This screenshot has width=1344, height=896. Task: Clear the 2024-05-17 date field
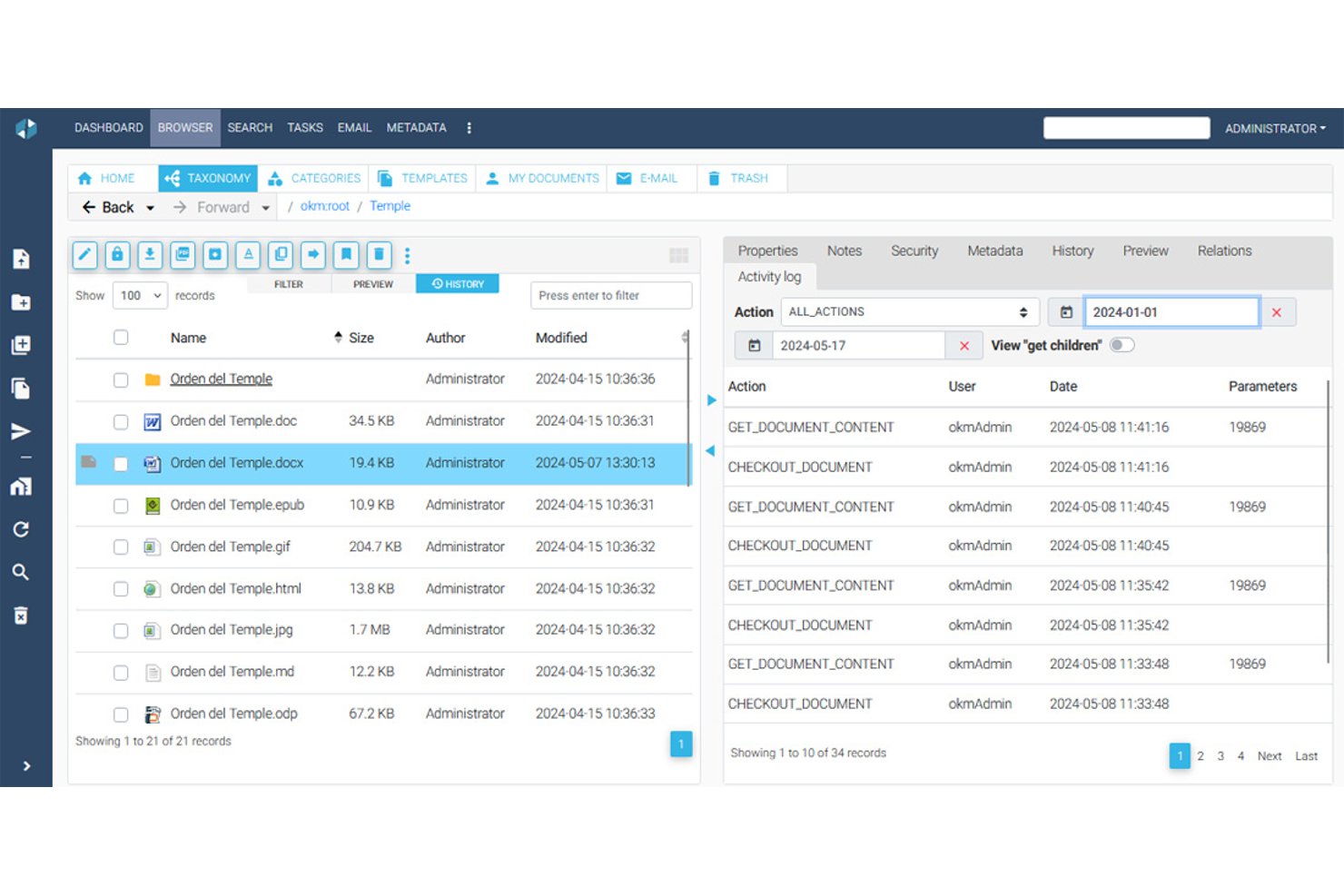(x=964, y=346)
